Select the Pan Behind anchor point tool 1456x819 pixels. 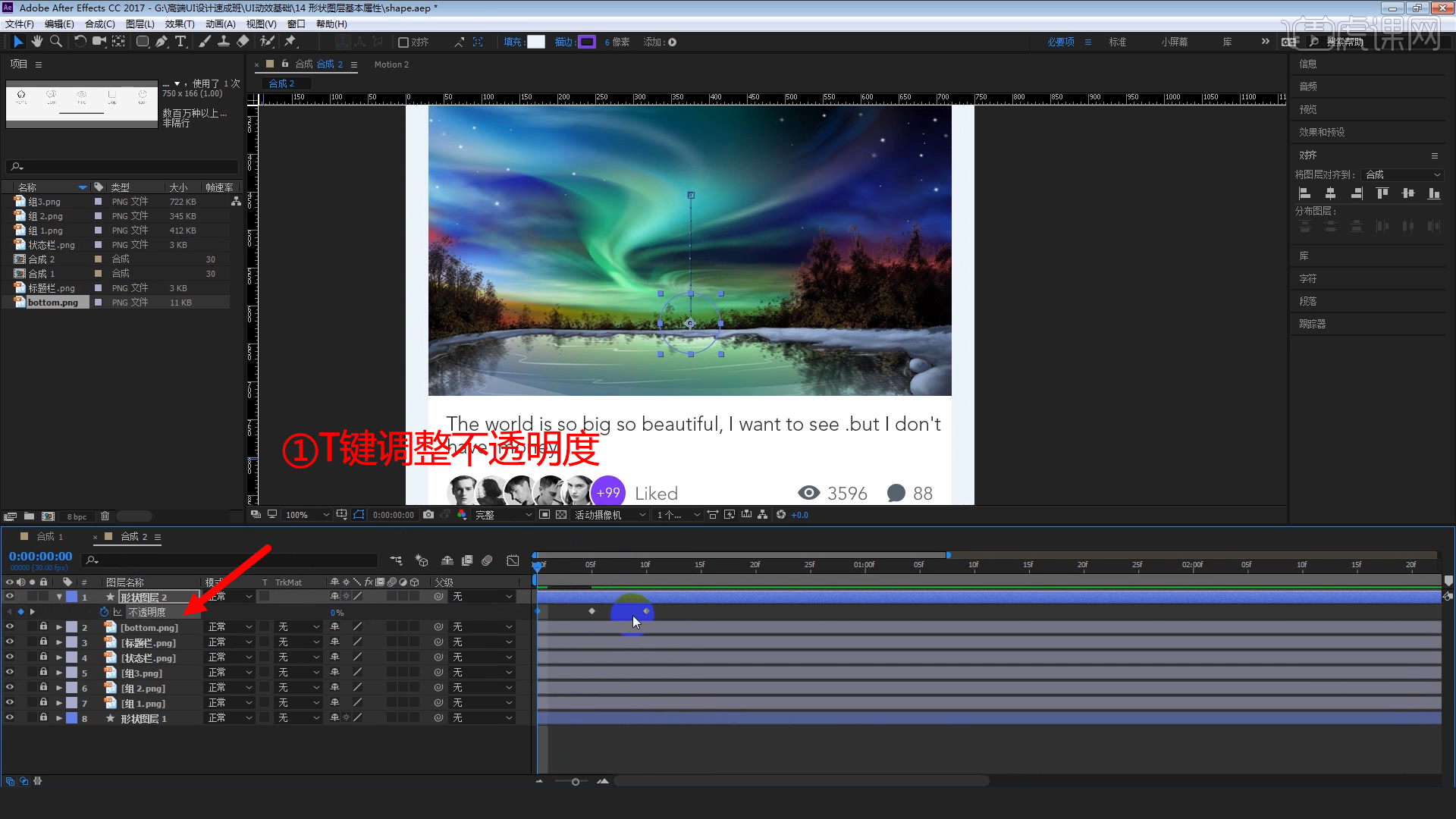click(x=118, y=42)
